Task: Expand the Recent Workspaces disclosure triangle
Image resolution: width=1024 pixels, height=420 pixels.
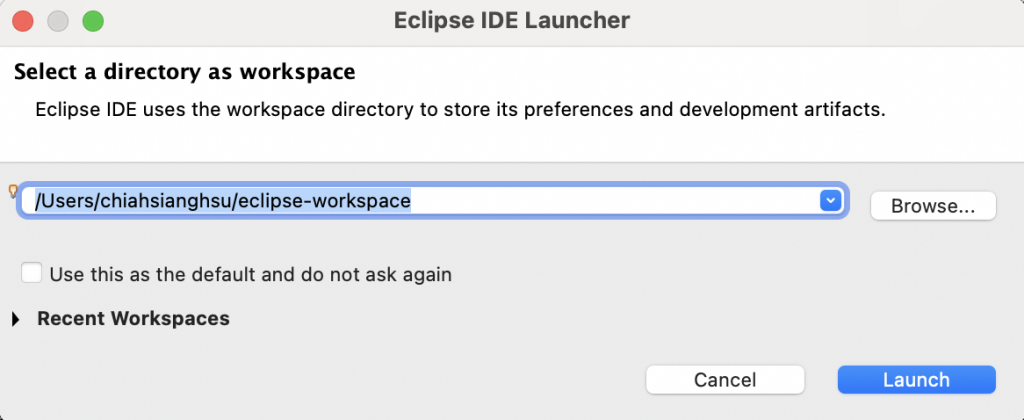Action: (x=17, y=319)
